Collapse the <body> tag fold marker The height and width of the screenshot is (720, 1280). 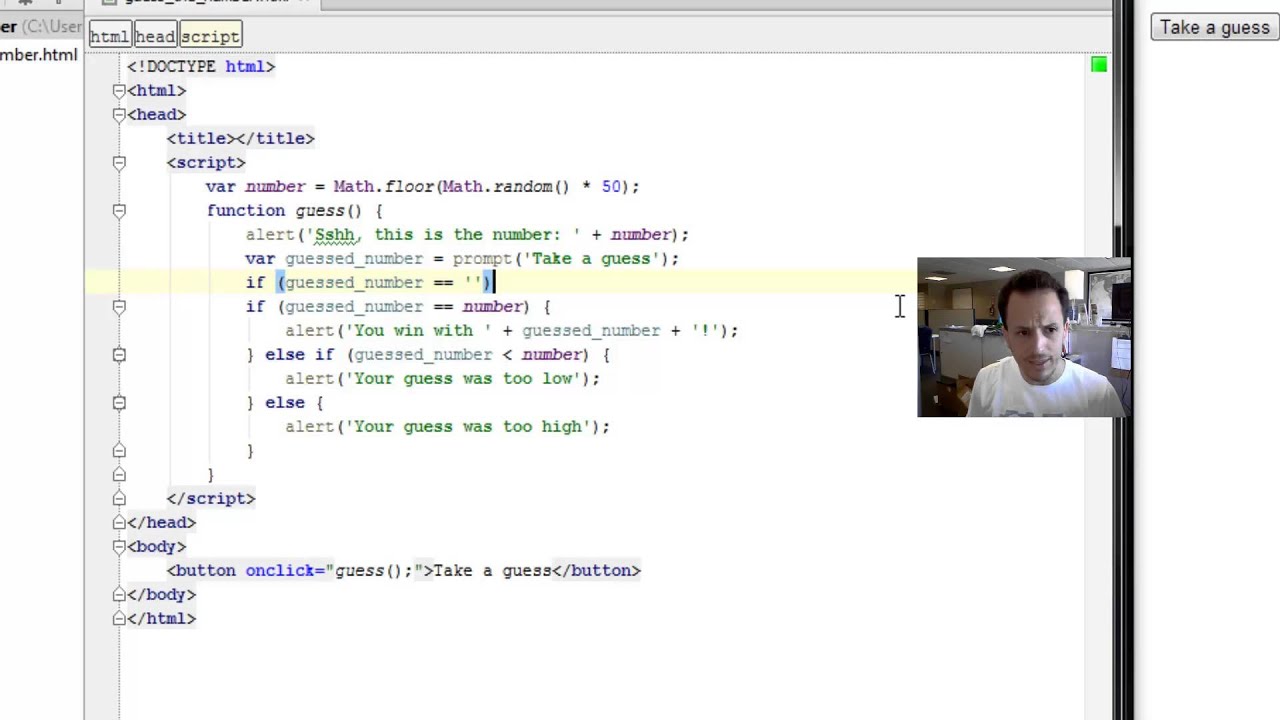click(119, 546)
